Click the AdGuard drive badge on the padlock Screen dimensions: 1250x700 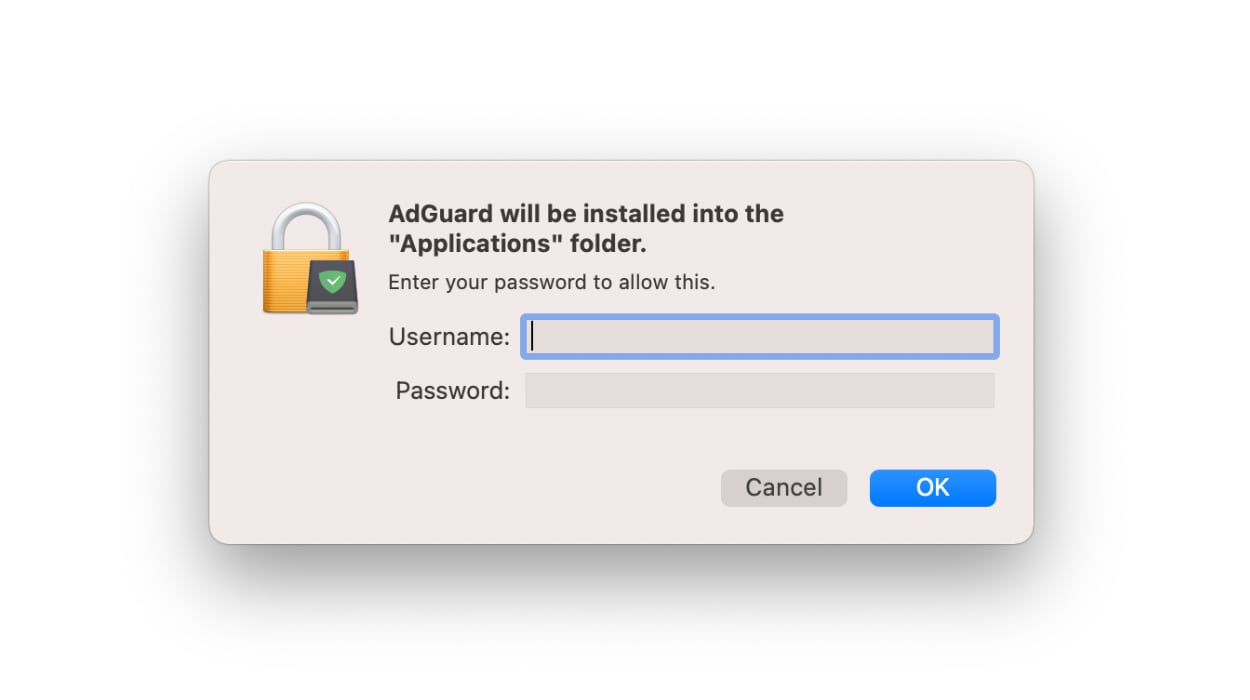click(333, 286)
